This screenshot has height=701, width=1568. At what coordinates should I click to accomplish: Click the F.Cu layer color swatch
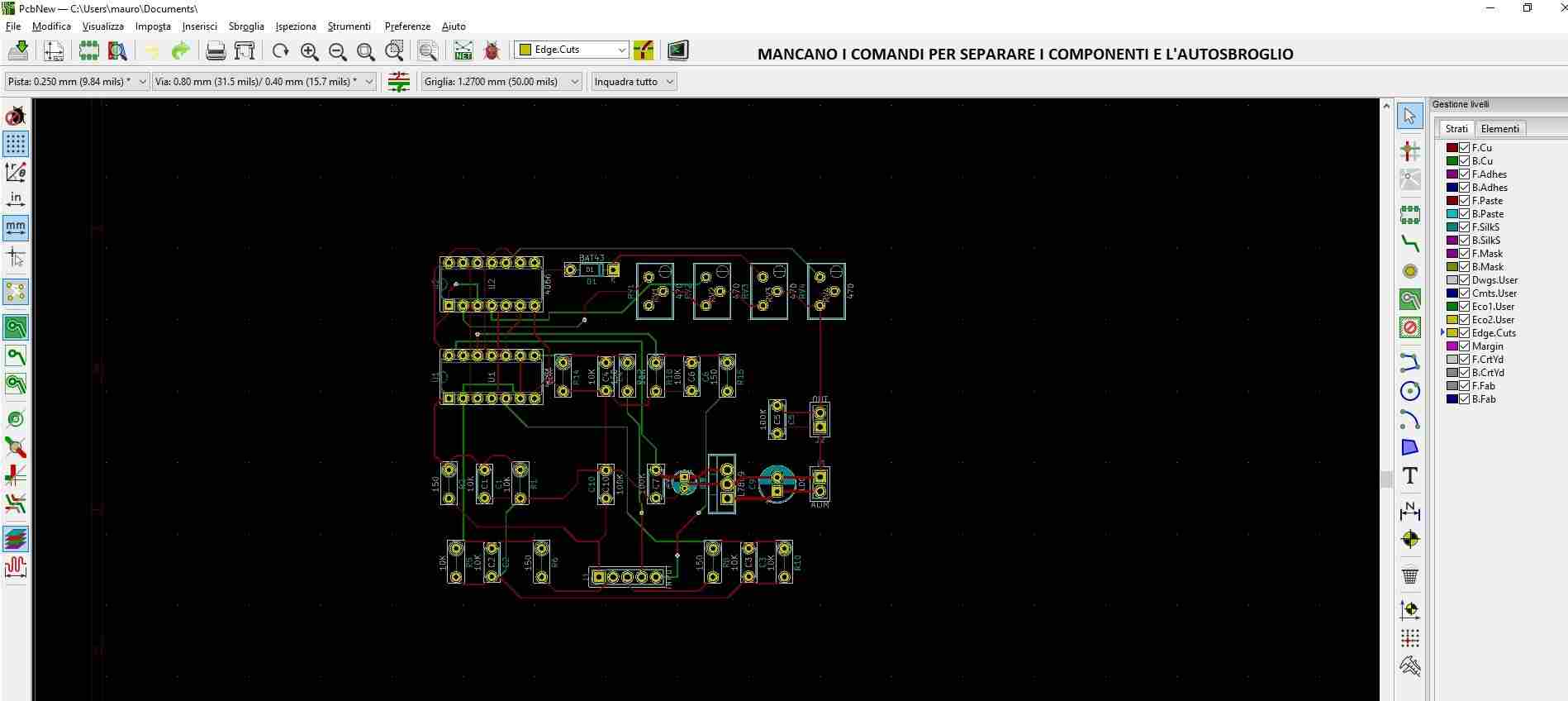1452,148
